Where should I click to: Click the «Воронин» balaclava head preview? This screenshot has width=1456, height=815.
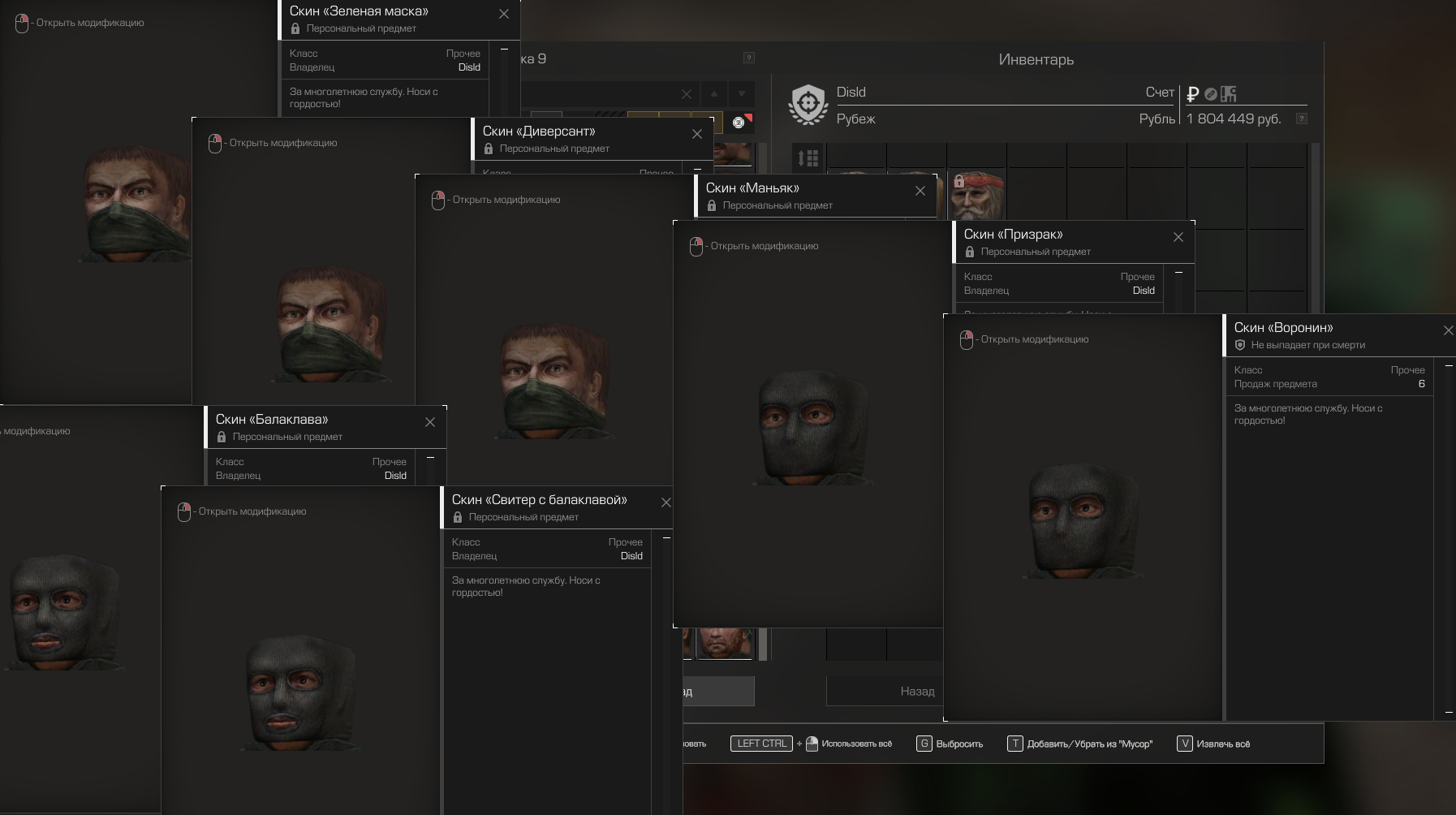coord(1083,520)
